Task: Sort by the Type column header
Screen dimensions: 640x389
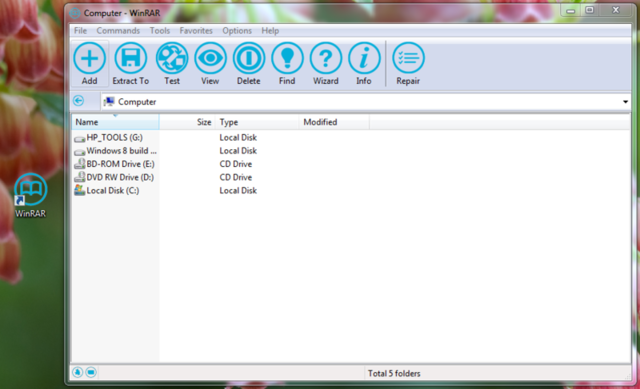Action: 257,122
